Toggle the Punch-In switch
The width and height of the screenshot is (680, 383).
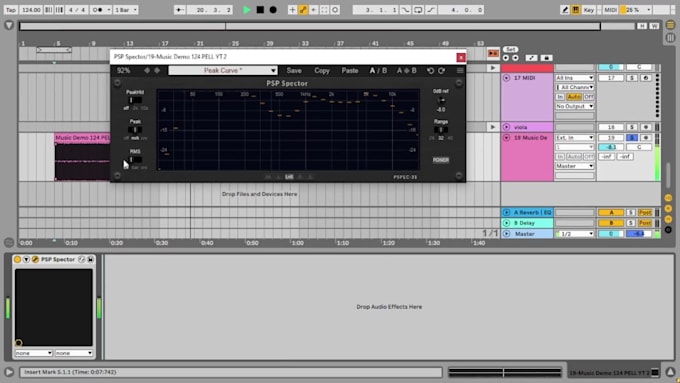(405, 10)
